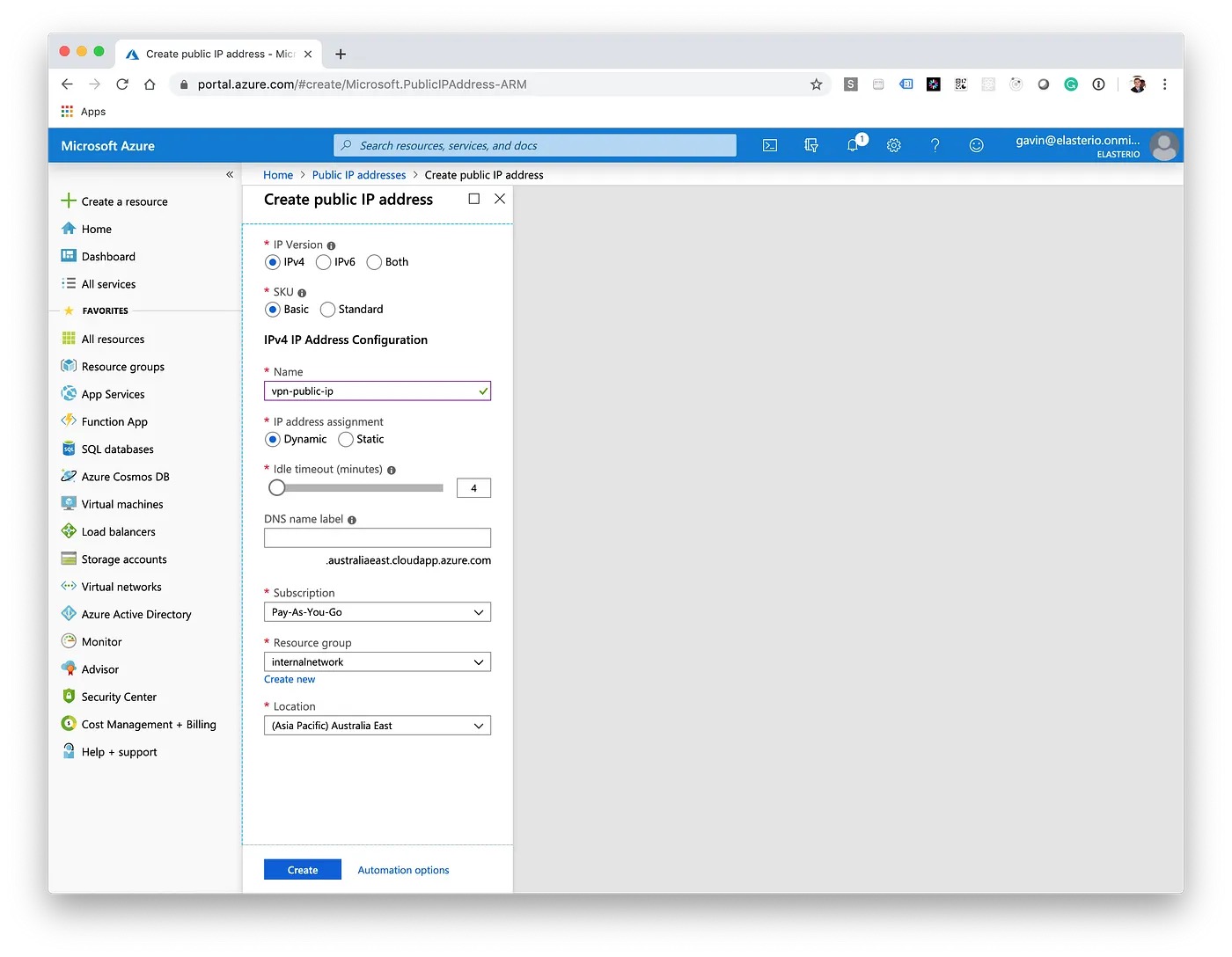Open Location dropdown Australia East
1232x957 pixels.
pos(378,726)
